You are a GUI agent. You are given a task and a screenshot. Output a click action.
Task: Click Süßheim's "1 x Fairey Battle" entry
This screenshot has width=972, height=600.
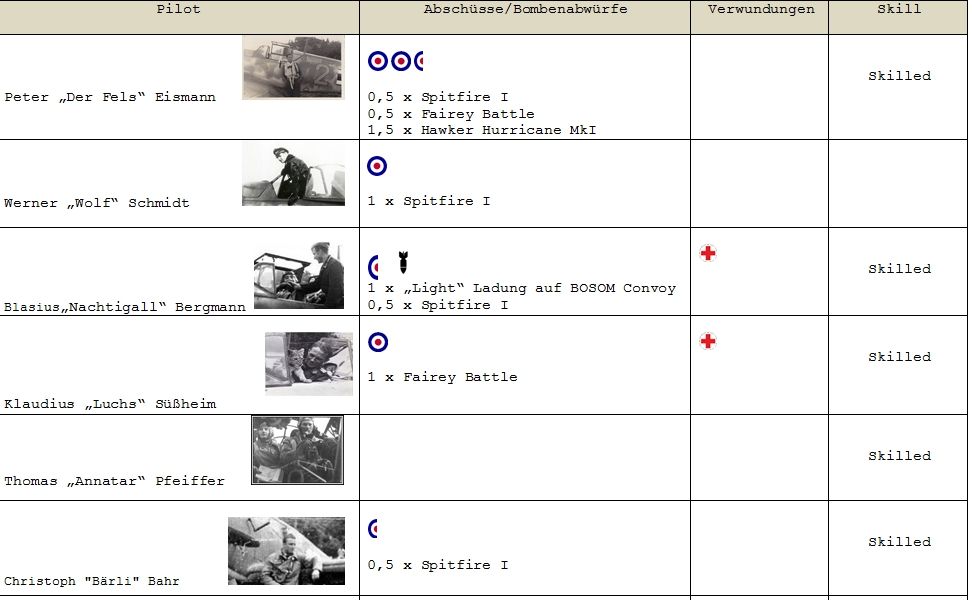[x=442, y=376]
